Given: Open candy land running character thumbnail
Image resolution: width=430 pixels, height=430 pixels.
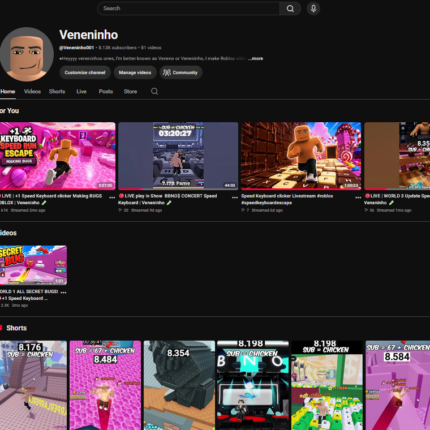Looking at the screenshot, I should [301, 156].
